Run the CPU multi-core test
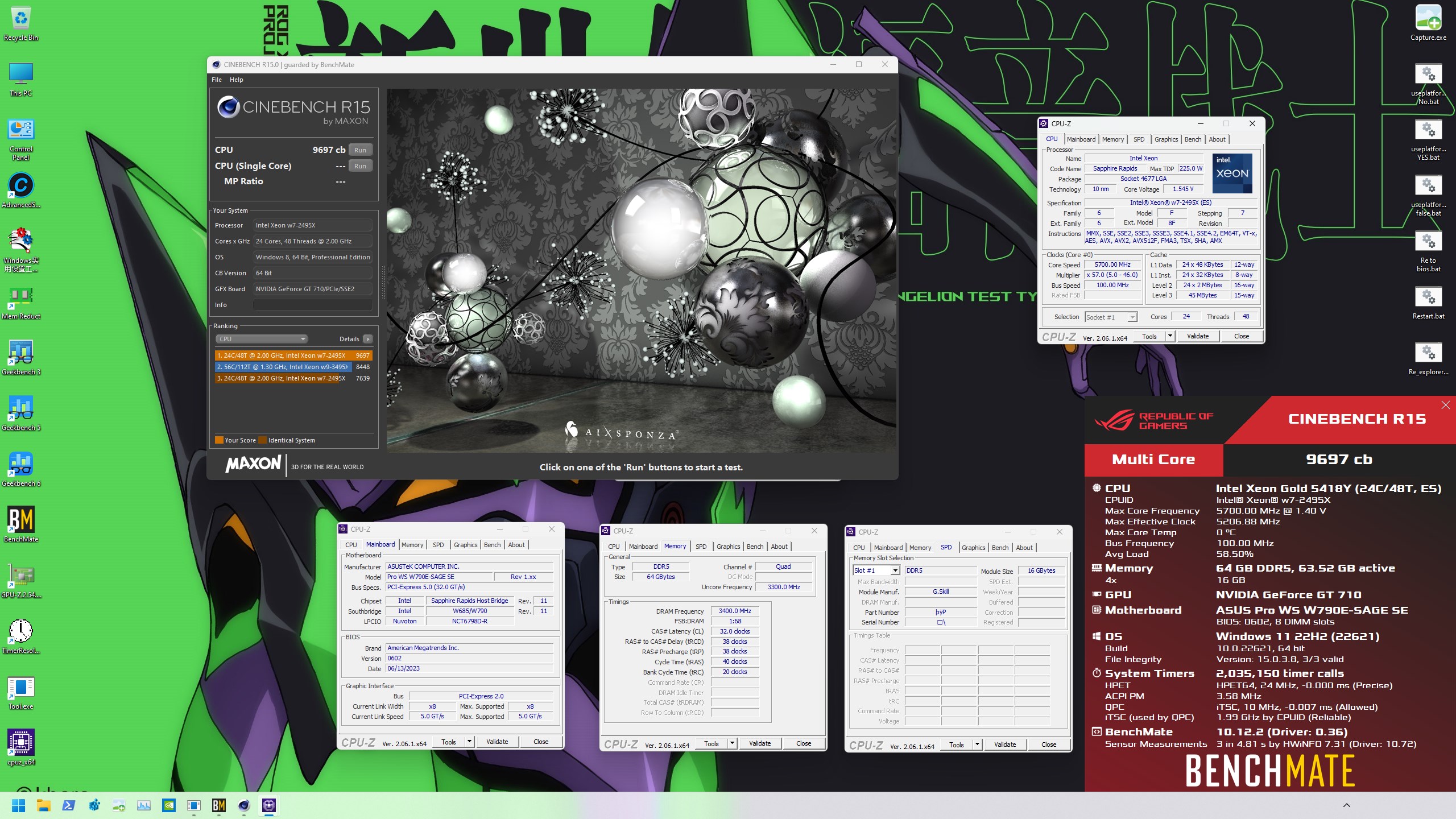 point(360,150)
